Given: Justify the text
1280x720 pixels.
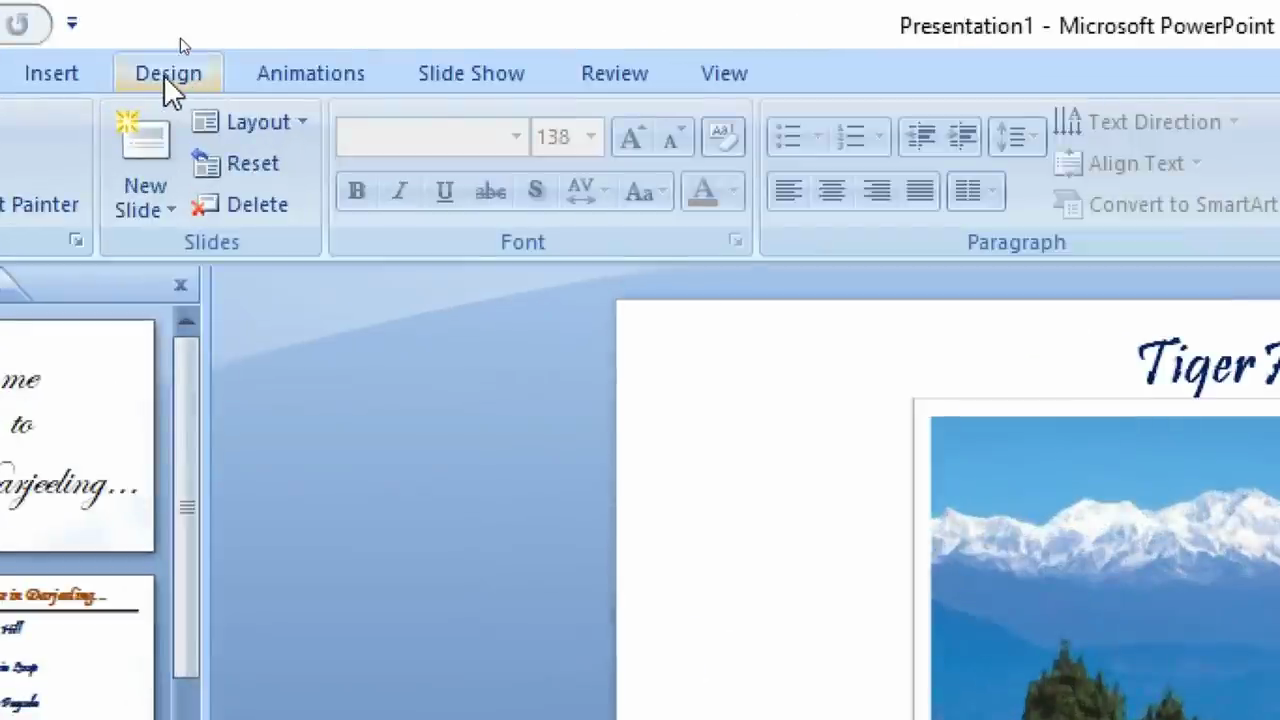Looking at the screenshot, I should tap(920, 191).
